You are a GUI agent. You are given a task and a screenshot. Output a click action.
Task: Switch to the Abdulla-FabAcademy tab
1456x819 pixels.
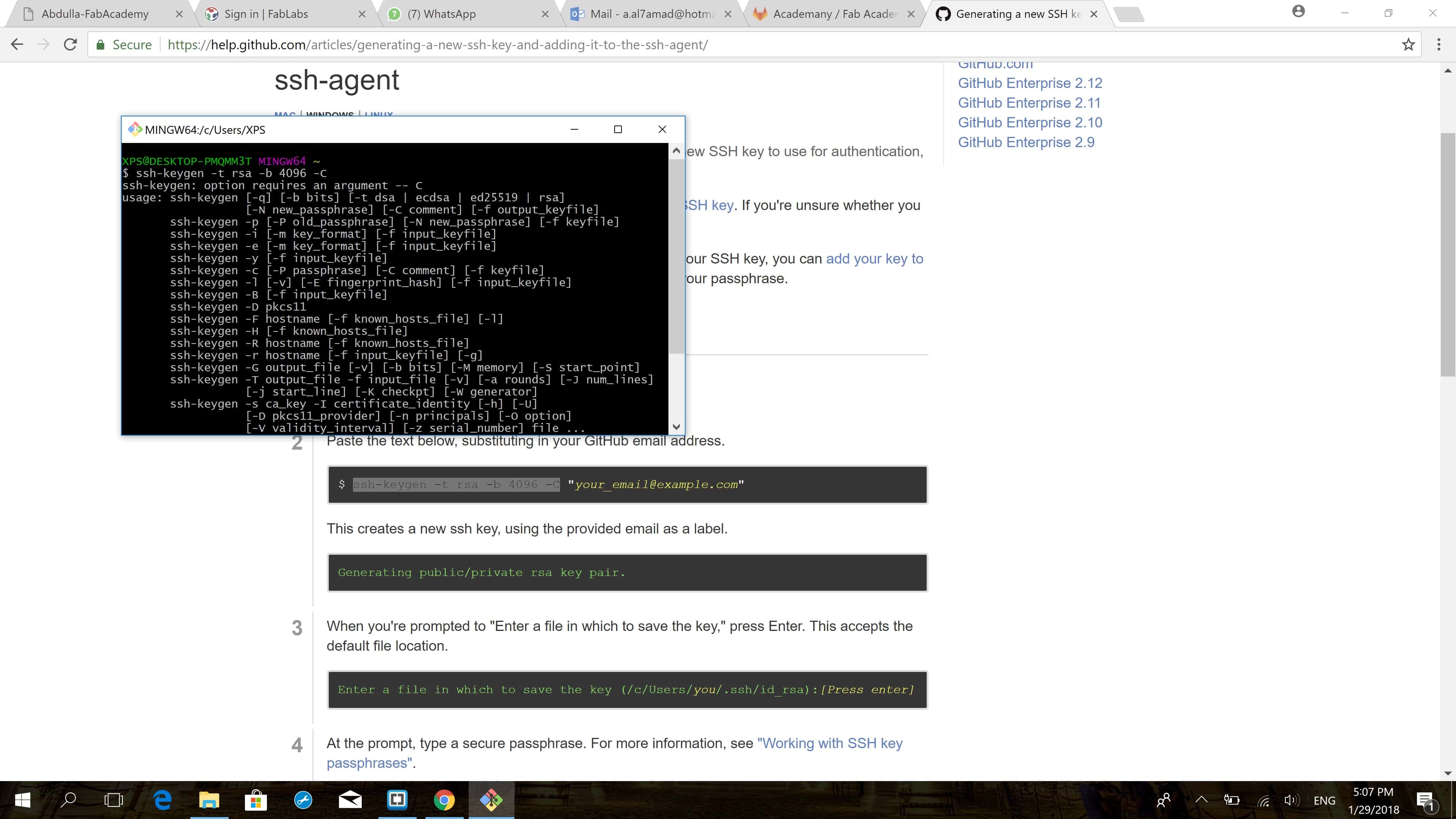pyautogui.click(x=95, y=14)
